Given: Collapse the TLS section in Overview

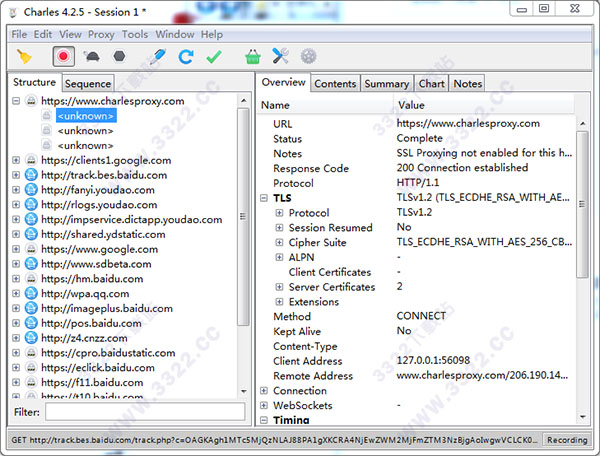Looking at the screenshot, I should pos(264,198).
